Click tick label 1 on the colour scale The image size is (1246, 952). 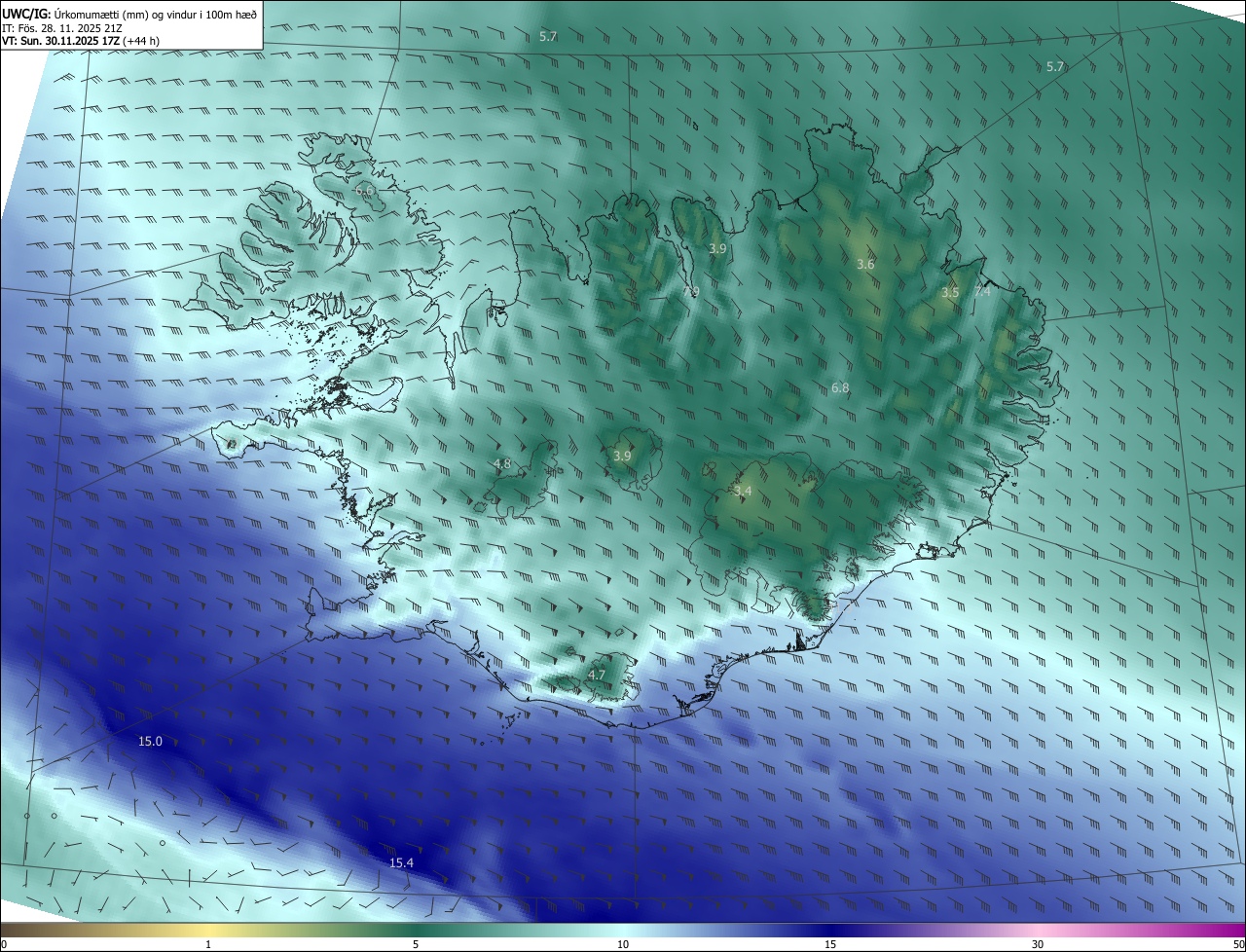[x=208, y=945]
